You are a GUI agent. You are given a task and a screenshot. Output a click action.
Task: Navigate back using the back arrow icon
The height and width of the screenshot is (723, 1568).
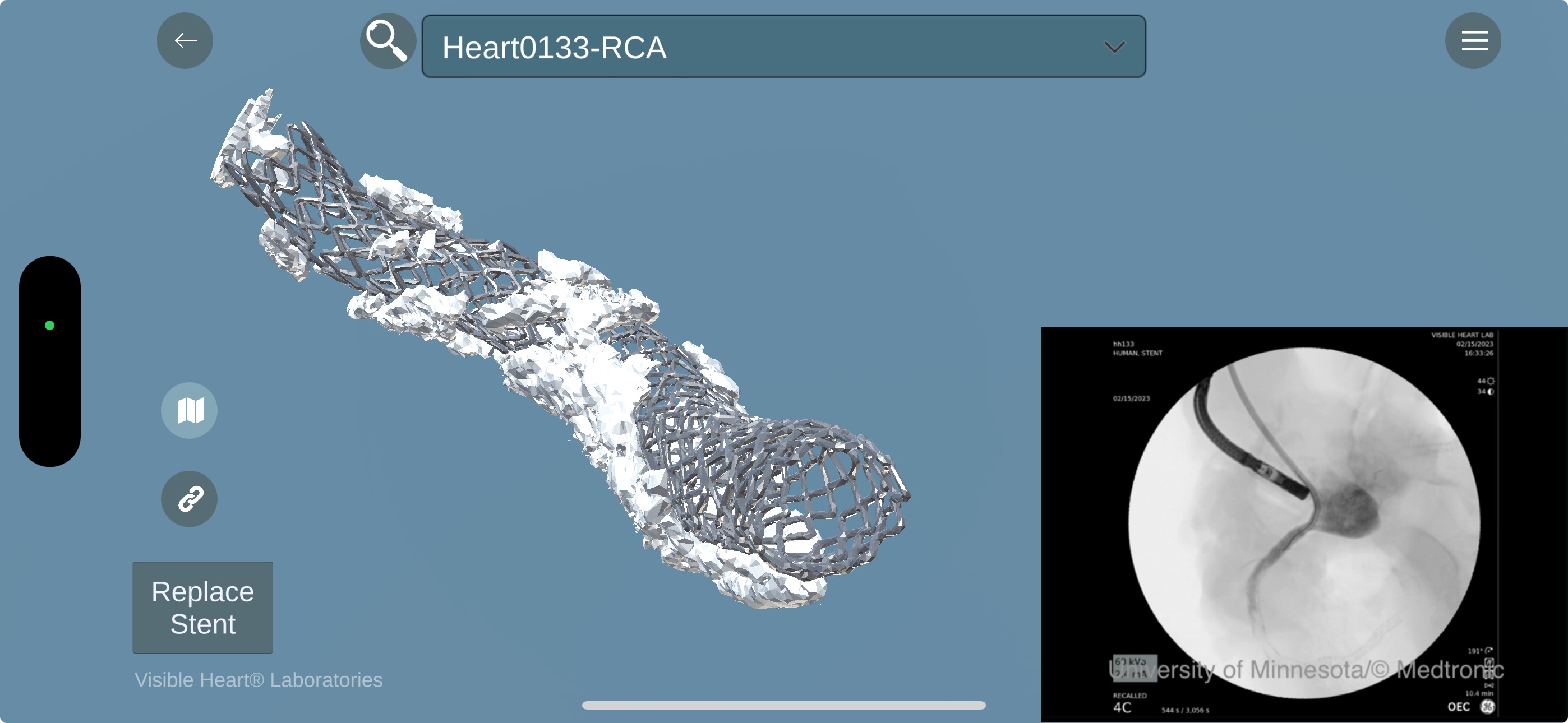pyautogui.click(x=185, y=40)
